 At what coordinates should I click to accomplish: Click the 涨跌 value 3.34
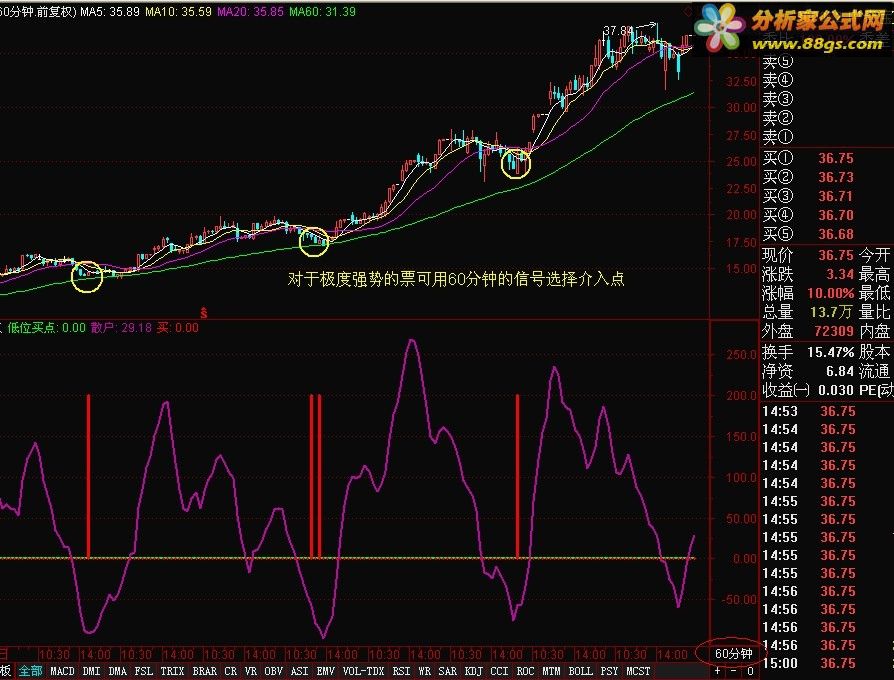(840, 274)
